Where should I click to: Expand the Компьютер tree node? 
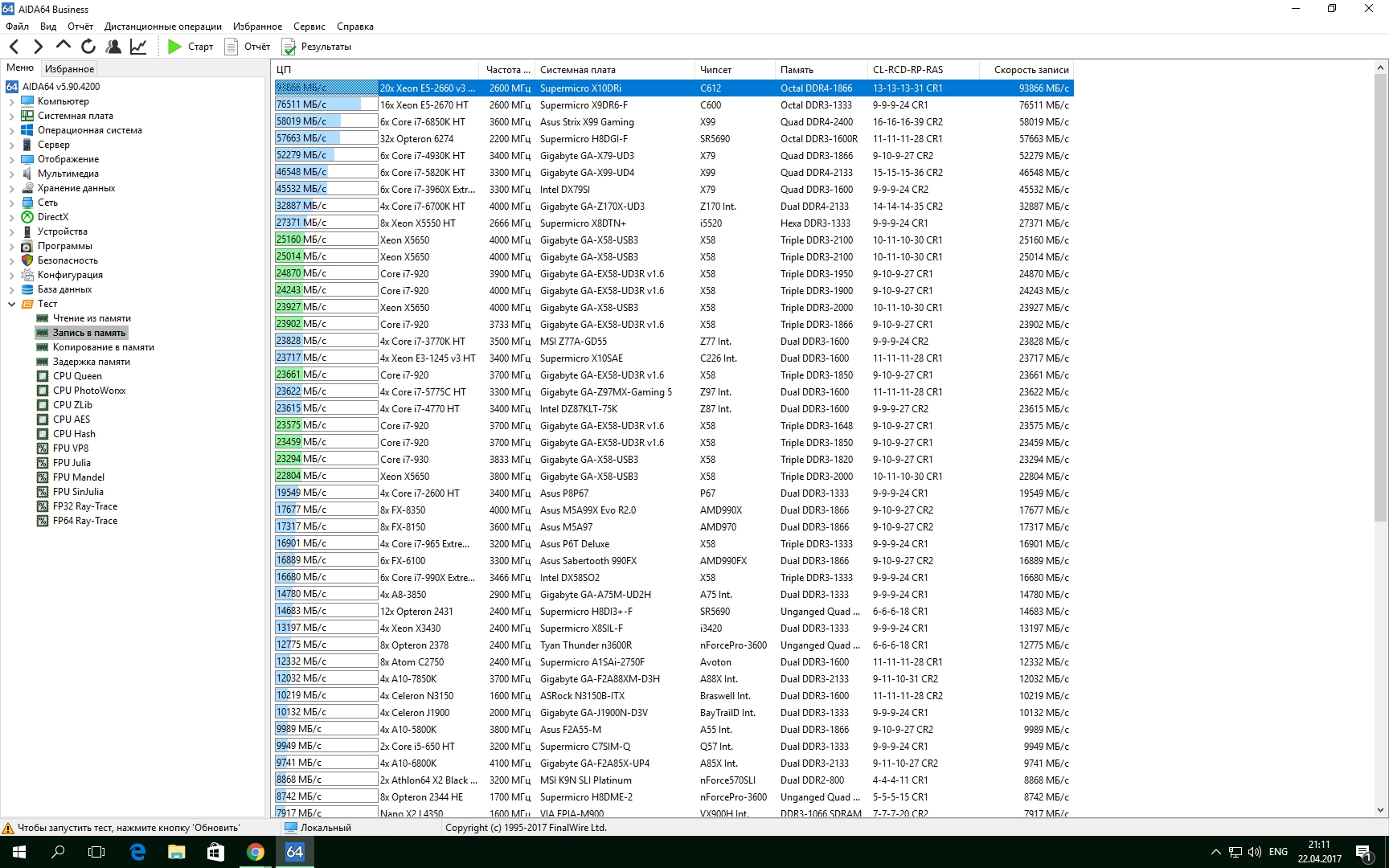(11, 101)
